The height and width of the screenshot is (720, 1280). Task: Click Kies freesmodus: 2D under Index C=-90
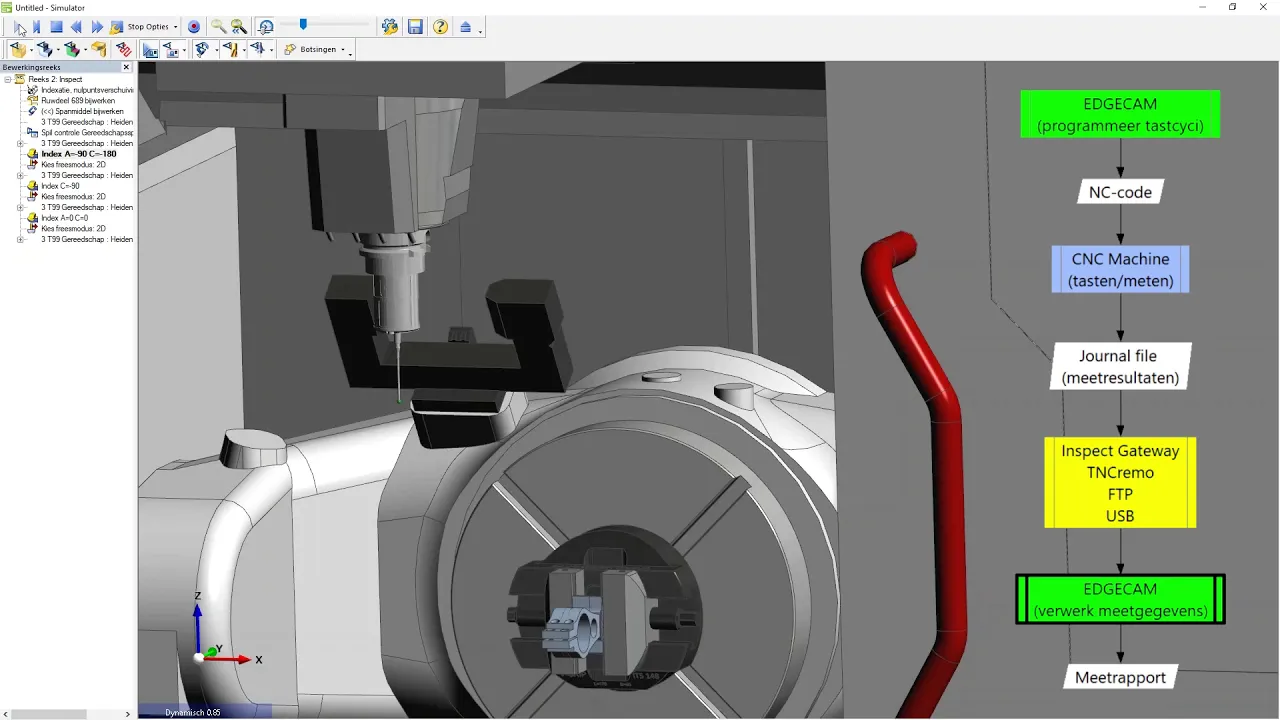coord(73,197)
